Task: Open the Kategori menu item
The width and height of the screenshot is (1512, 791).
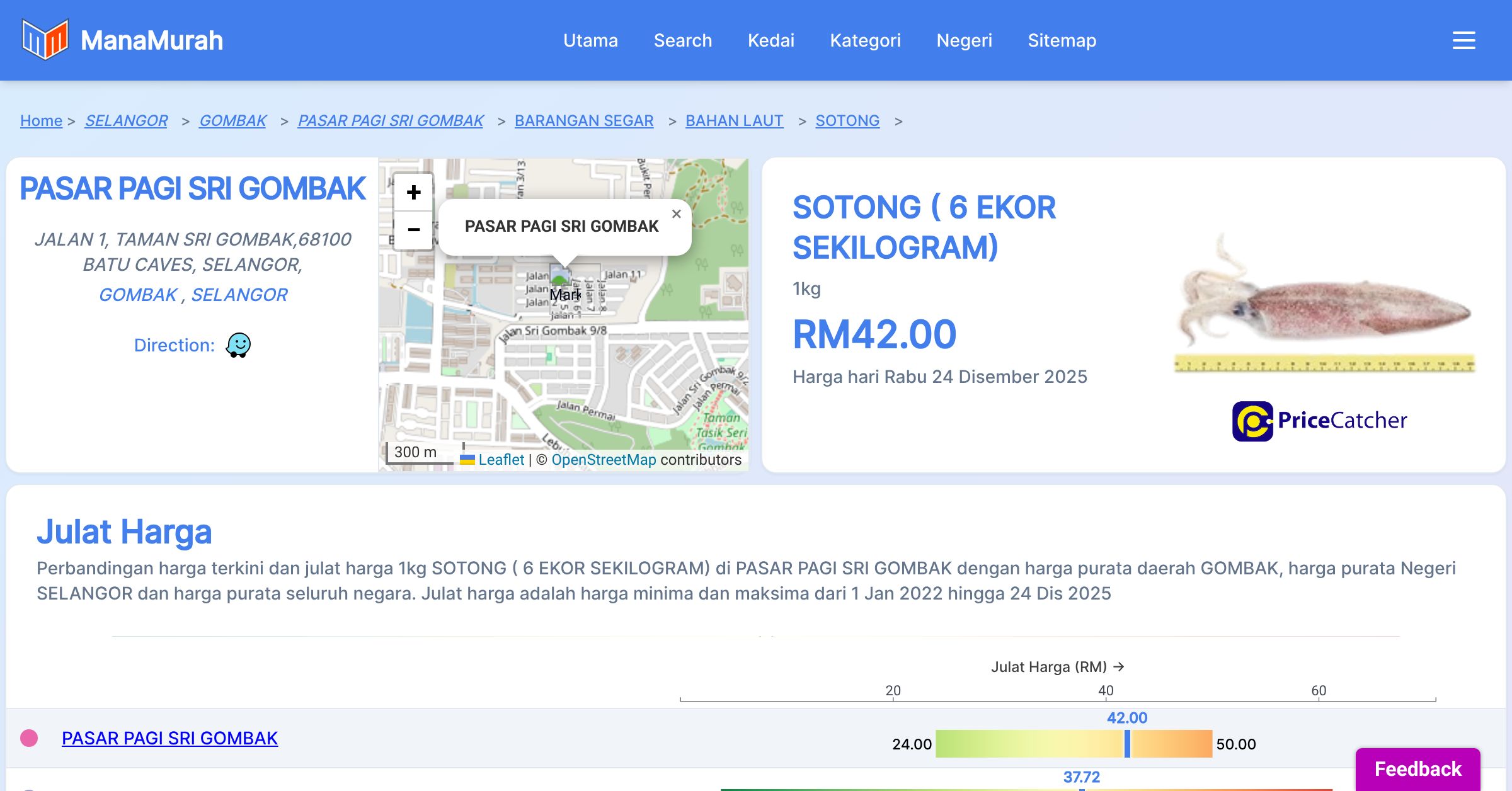Action: click(x=865, y=40)
